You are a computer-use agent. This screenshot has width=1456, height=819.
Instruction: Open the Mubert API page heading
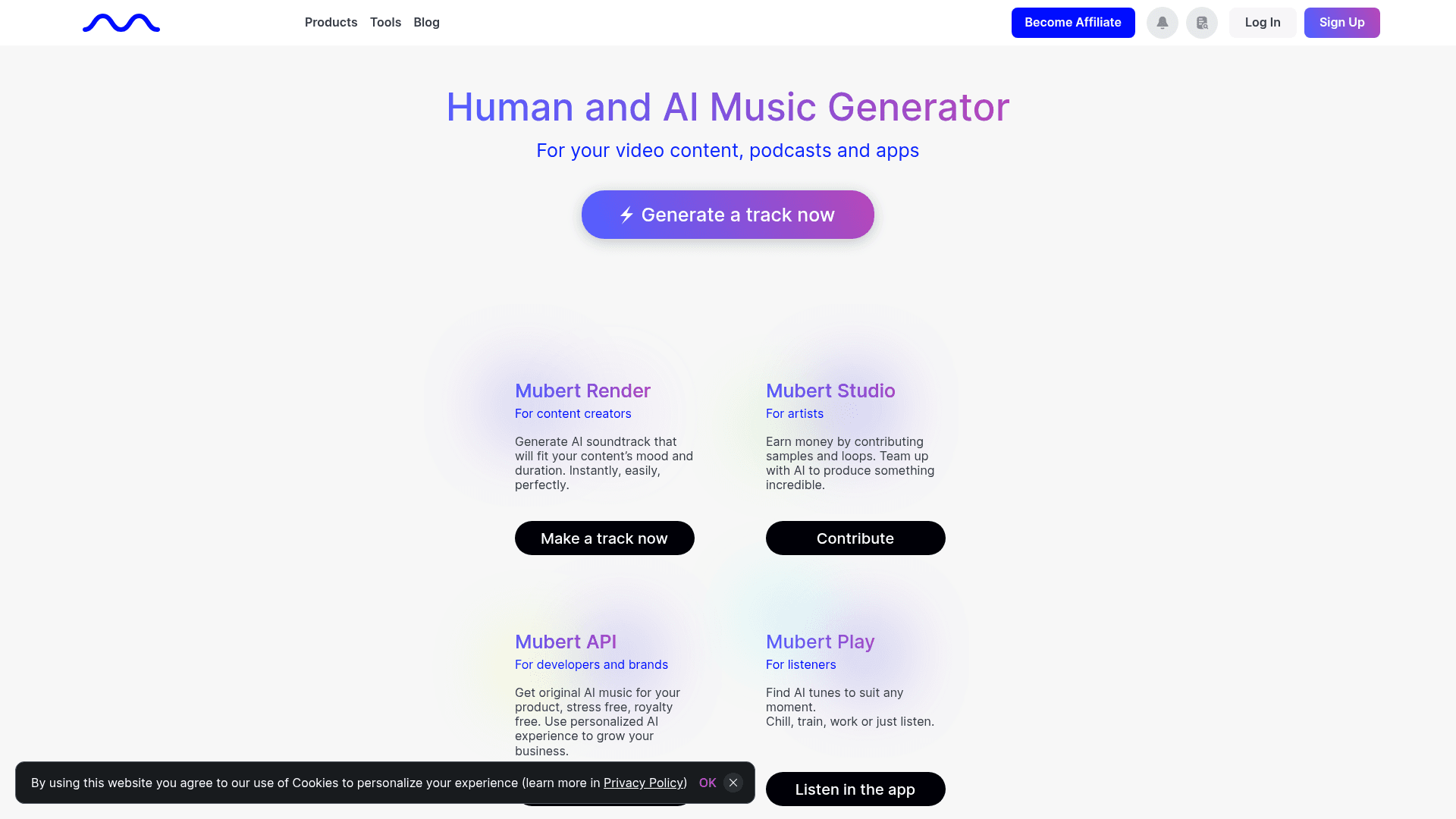566,642
